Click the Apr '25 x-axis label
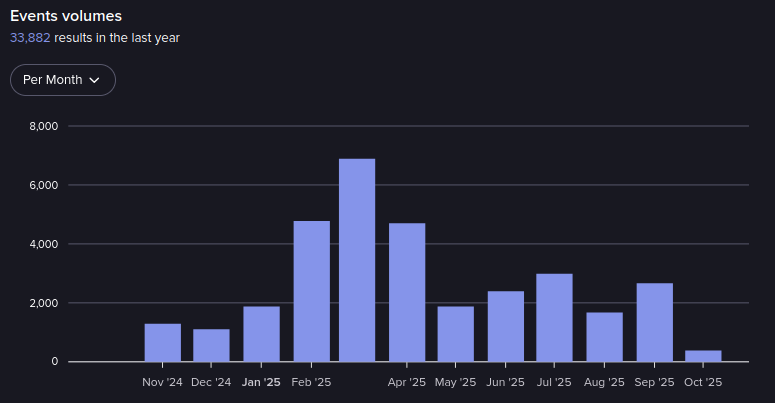775x403 pixels. (407, 382)
